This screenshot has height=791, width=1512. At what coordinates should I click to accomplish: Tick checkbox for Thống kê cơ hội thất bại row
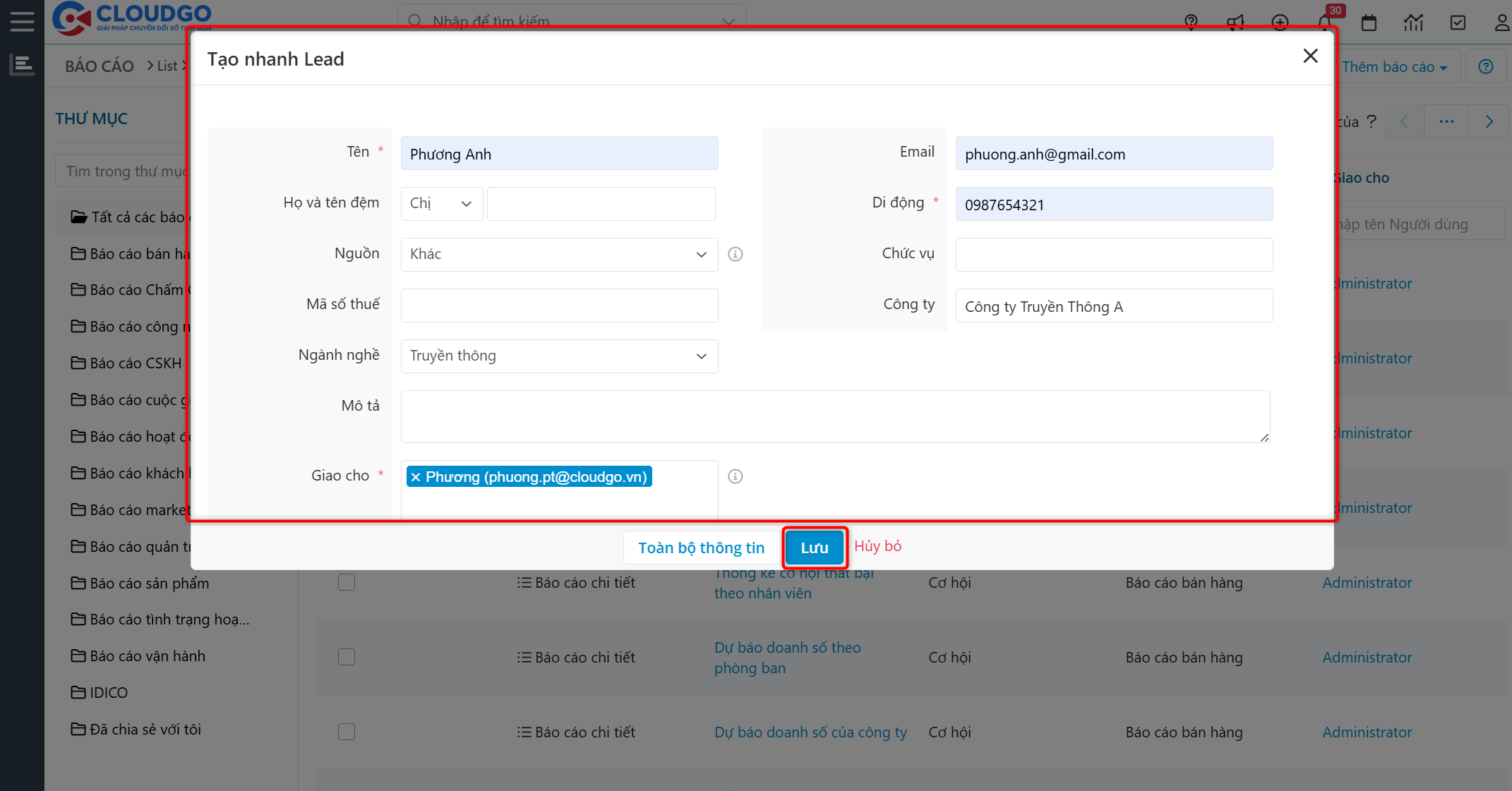(347, 582)
